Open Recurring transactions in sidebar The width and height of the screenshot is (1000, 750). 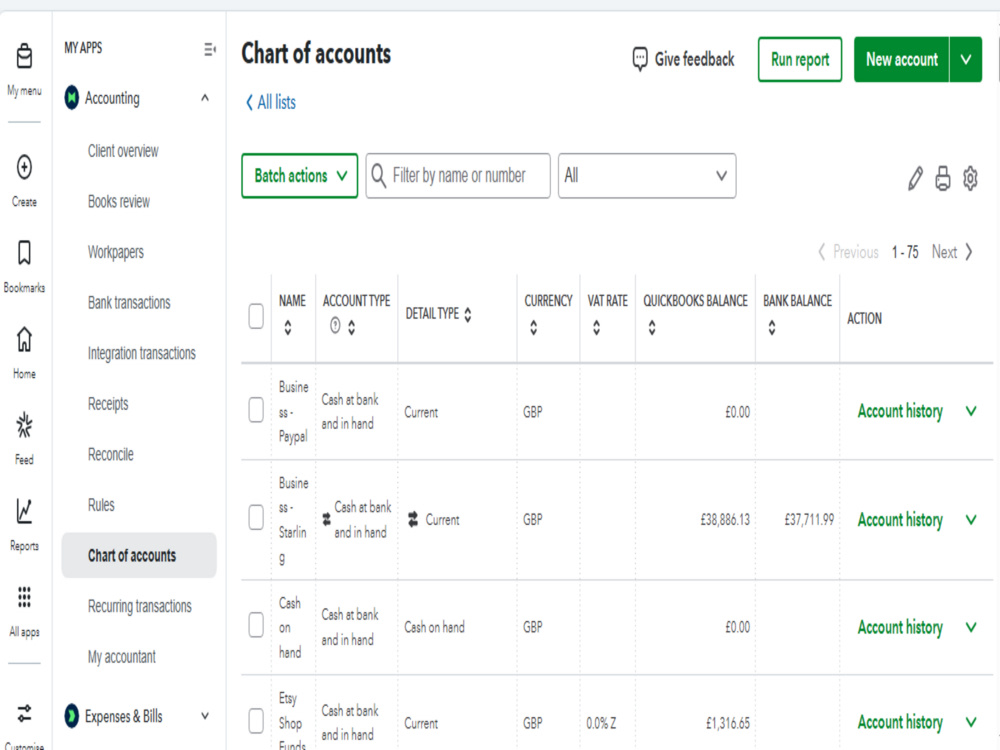pos(140,606)
